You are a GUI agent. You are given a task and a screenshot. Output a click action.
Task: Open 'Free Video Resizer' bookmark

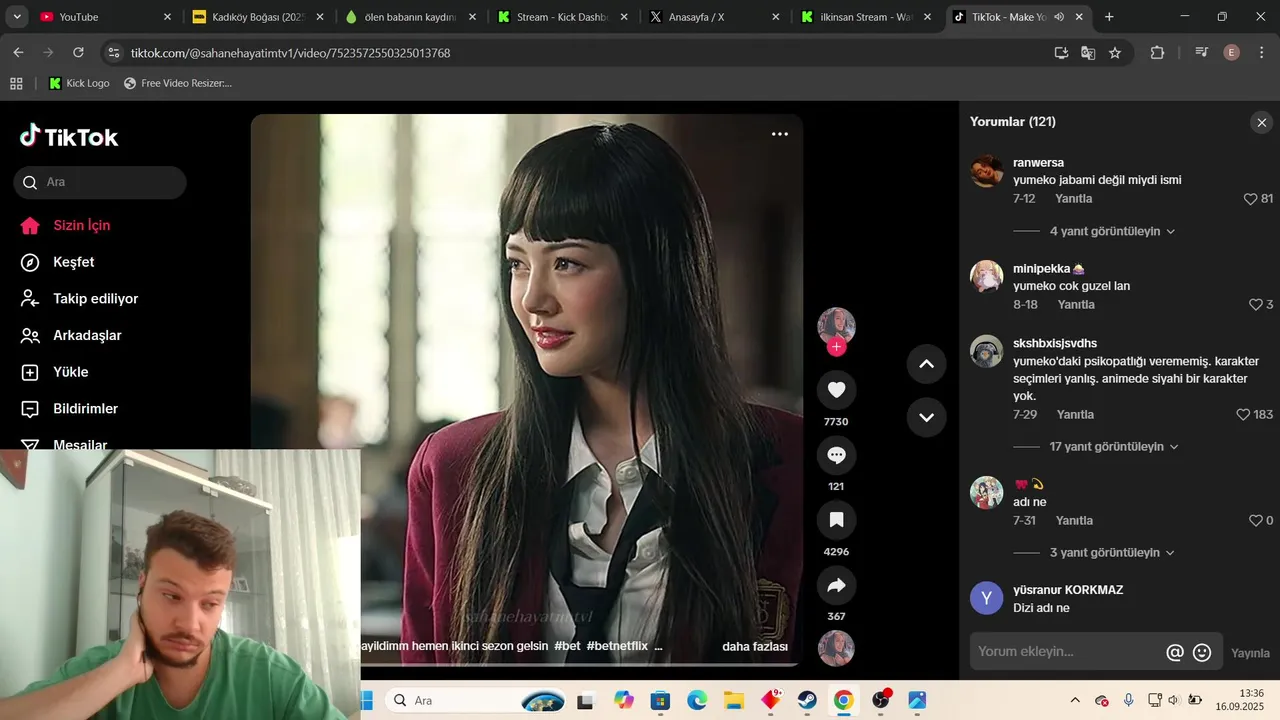177,83
